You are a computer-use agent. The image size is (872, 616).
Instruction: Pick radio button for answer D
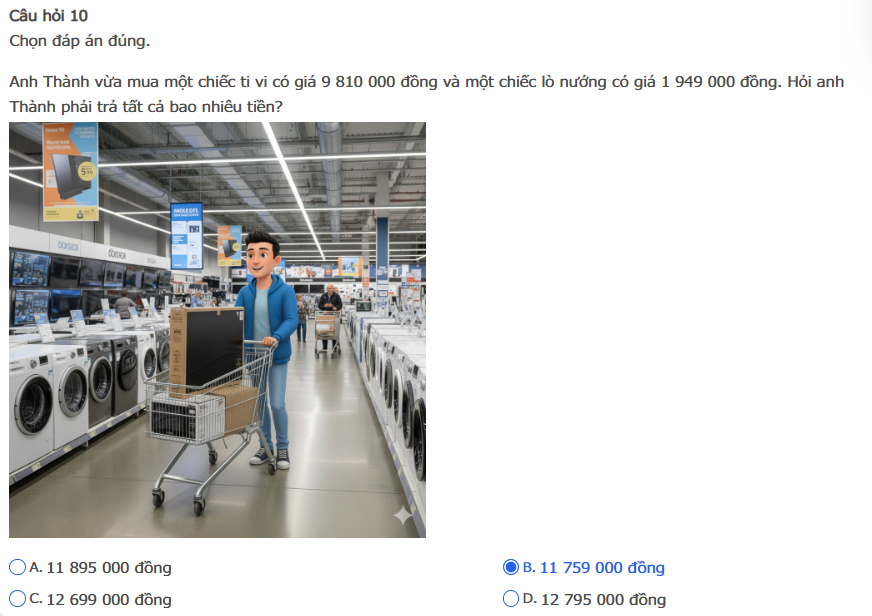pos(511,599)
